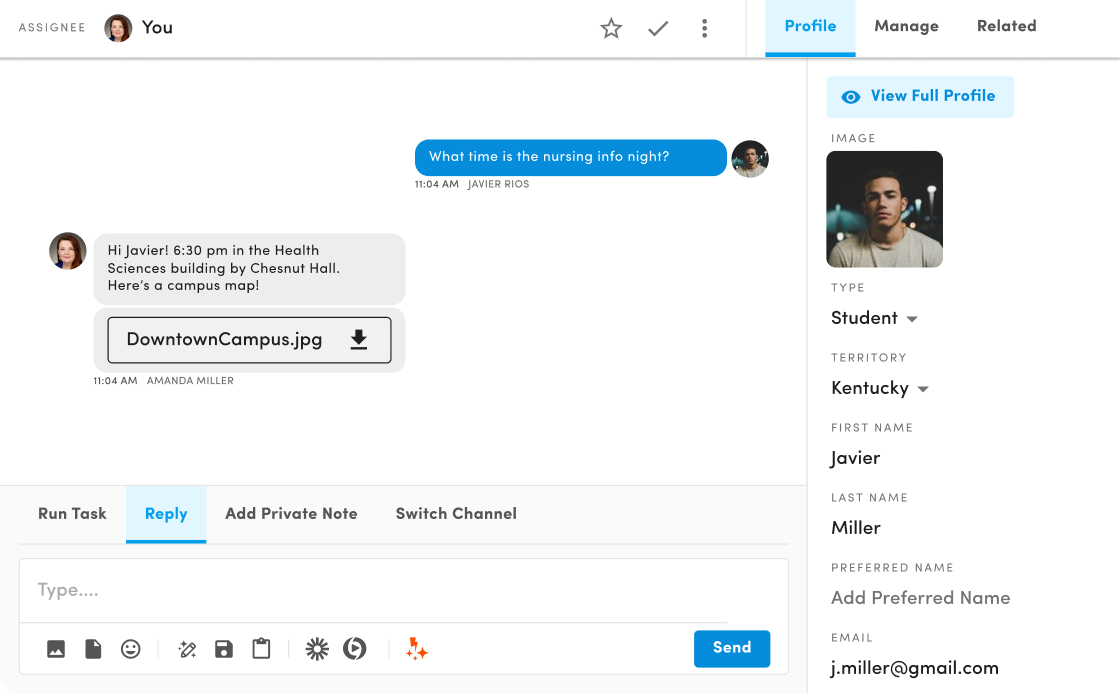Screen dimensions: 1120x694
Task: Click the clipboard icon in reply toolbar
Action: (x=261, y=649)
